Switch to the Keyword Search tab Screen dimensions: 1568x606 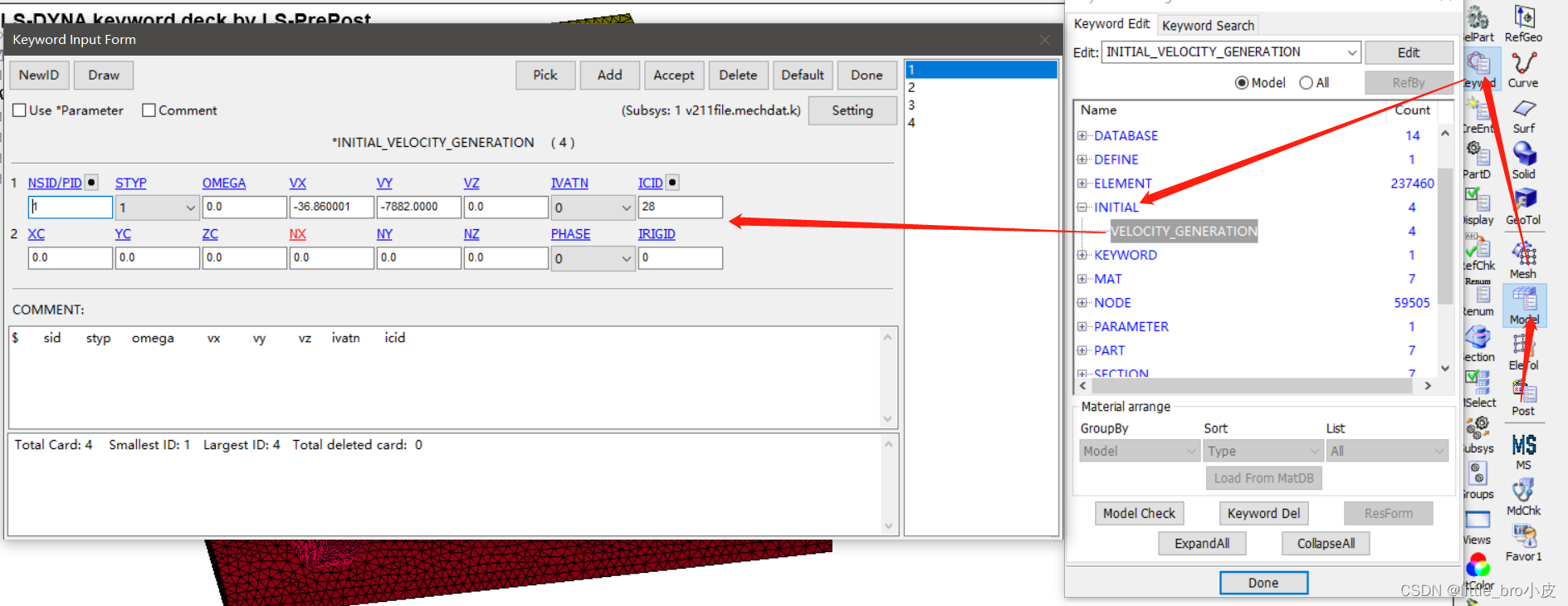coord(1208,26)
